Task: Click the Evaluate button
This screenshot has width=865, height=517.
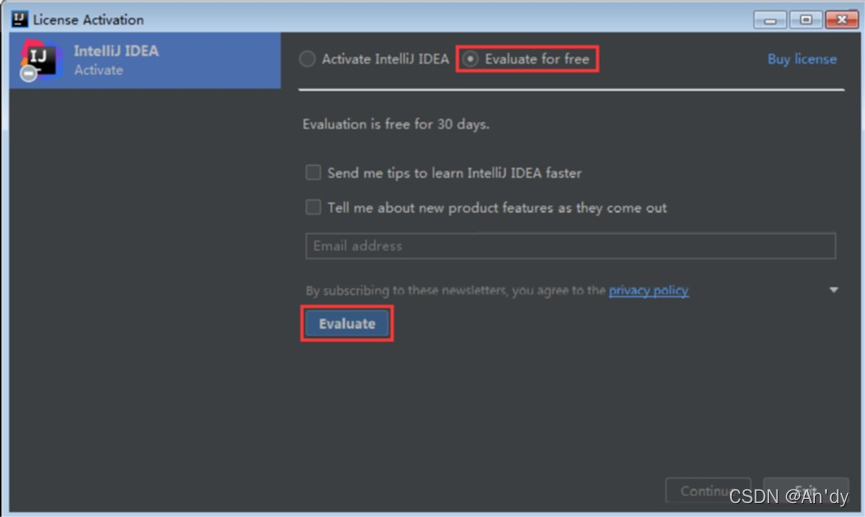Action: pos(347,323)
